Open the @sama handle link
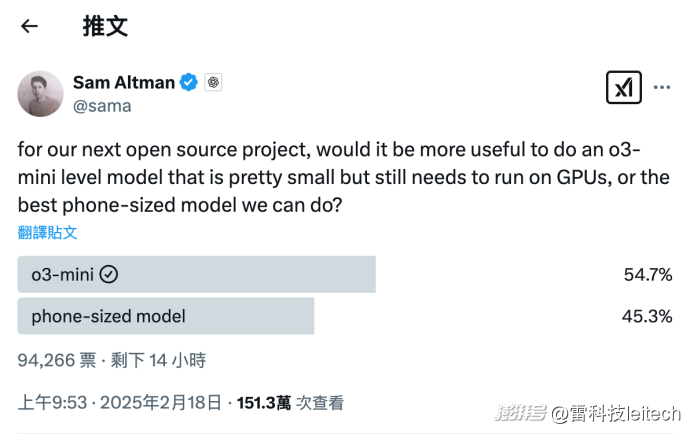 point(101,105)
